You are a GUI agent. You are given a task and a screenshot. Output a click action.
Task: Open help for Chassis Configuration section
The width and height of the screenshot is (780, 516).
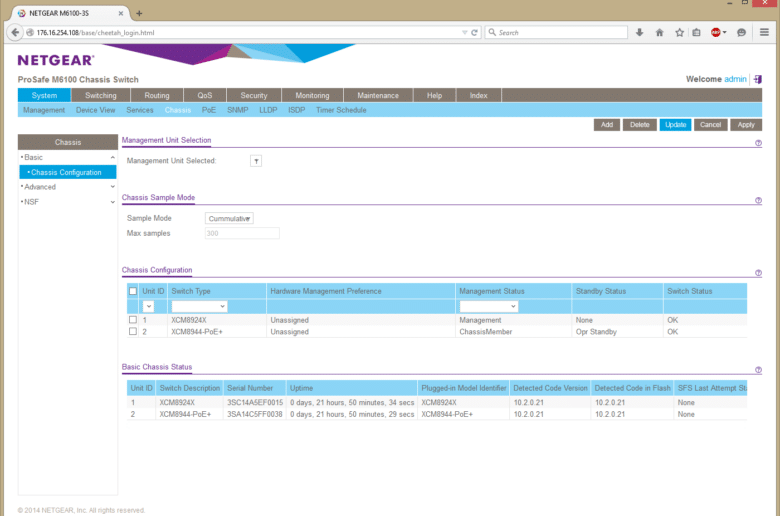click(758, 273)
